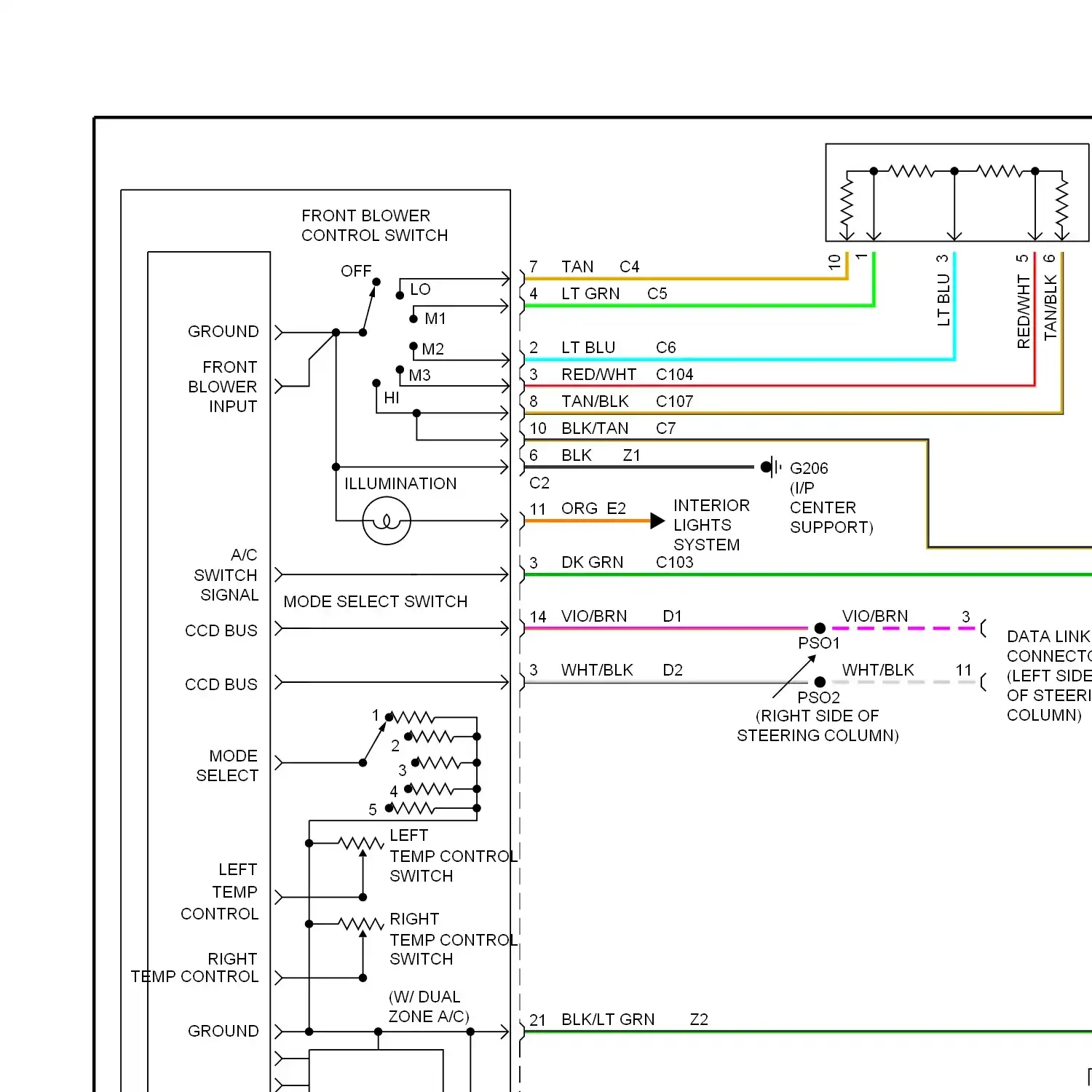The image size is (1092, 1092).
Task: Click the HI switch position label
Action: (392, 398)
